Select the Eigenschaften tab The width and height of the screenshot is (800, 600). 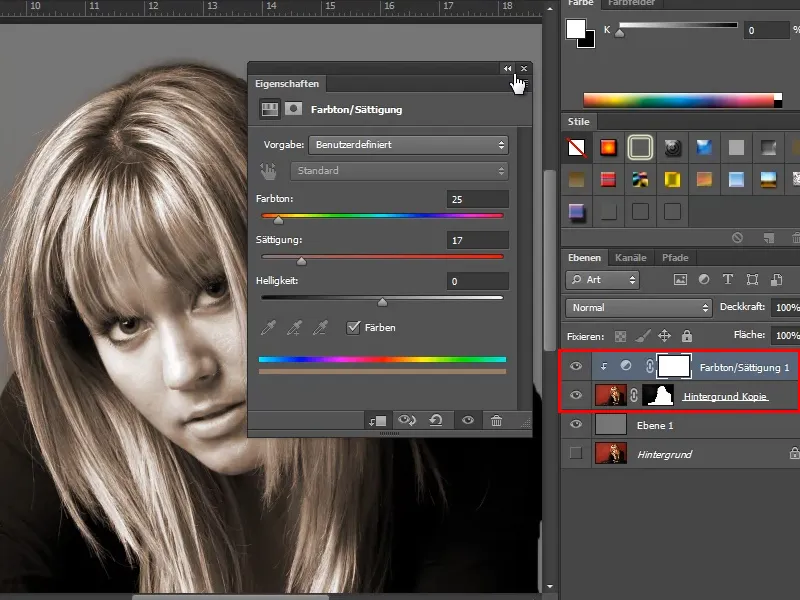click(x=287, y=84)
